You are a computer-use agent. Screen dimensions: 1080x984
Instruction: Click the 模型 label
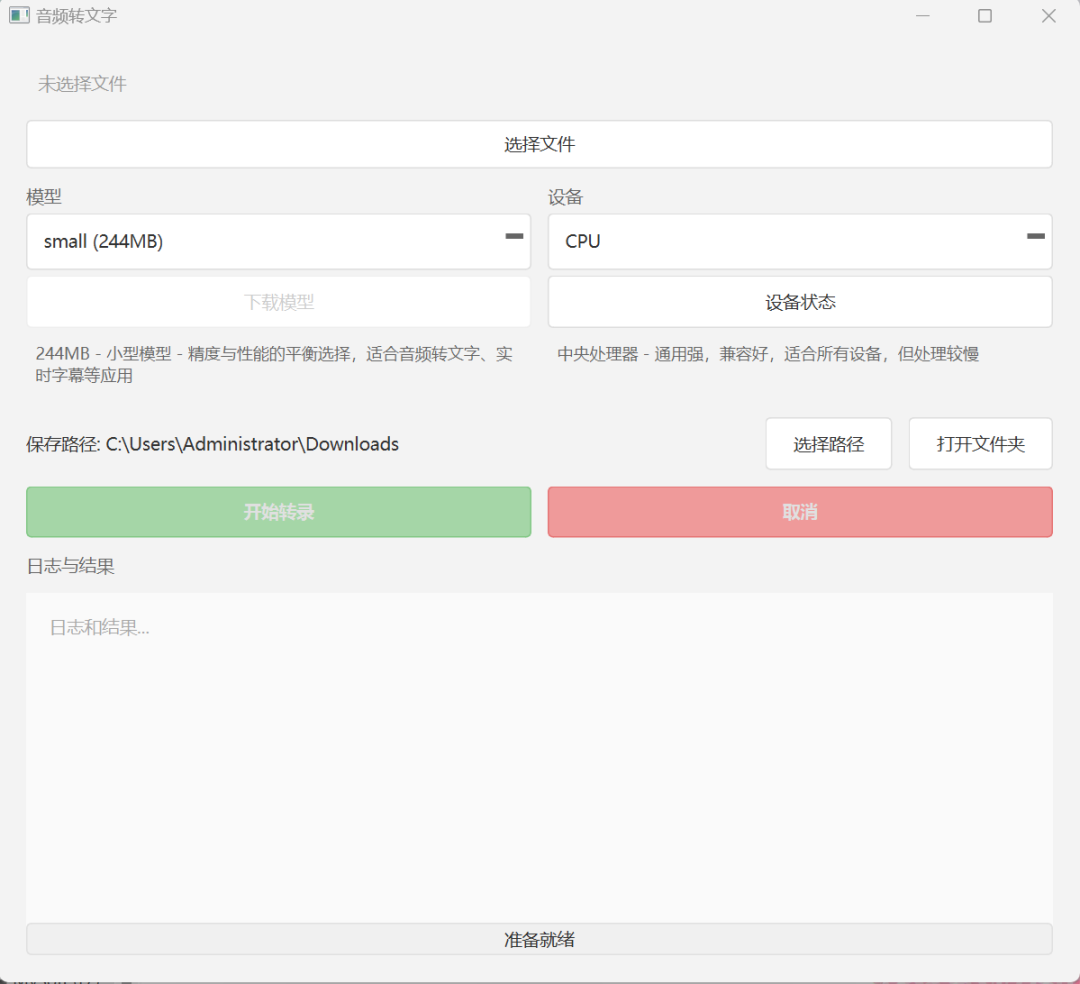point(44,197)
